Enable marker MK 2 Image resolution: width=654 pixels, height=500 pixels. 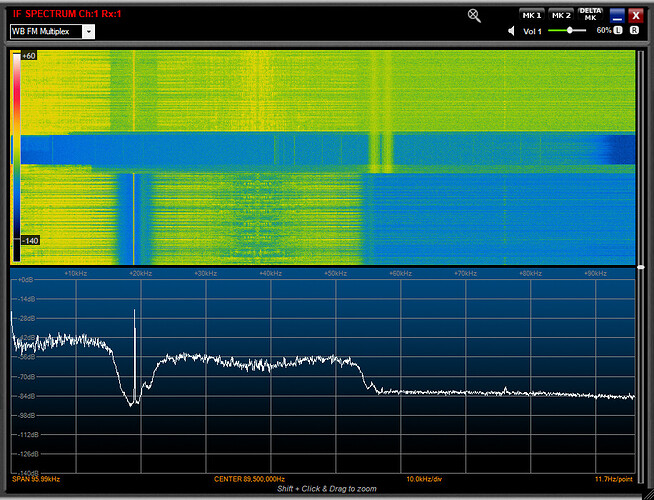point(561,15)
